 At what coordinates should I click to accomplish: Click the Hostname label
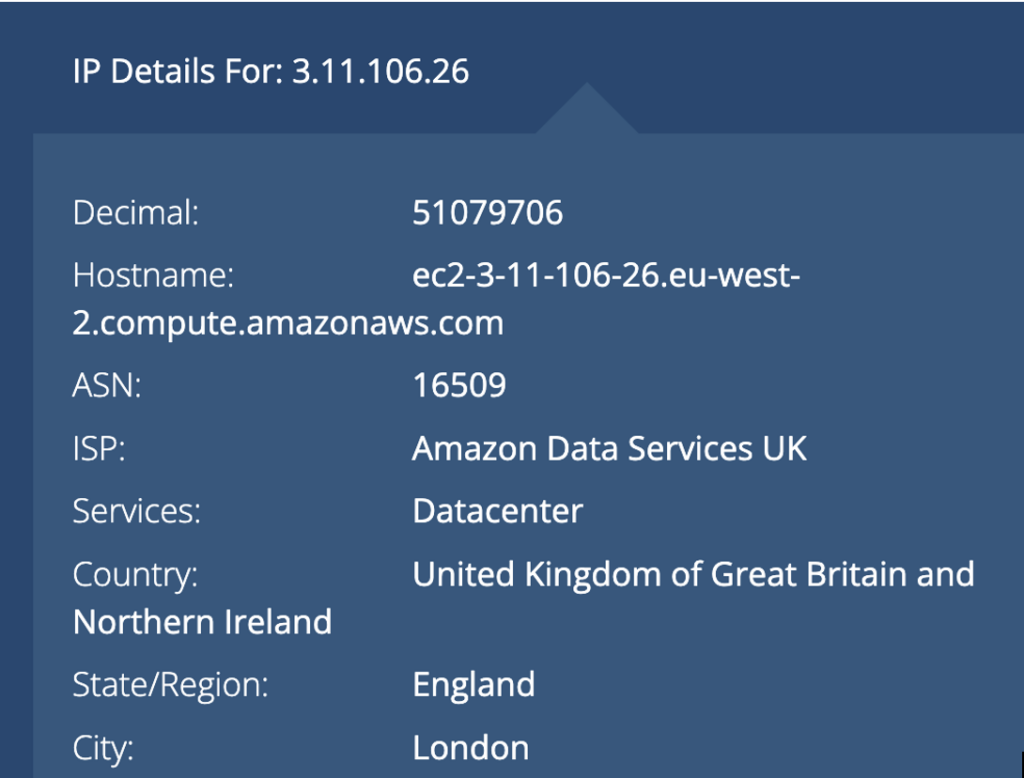(x=153, y=275)
